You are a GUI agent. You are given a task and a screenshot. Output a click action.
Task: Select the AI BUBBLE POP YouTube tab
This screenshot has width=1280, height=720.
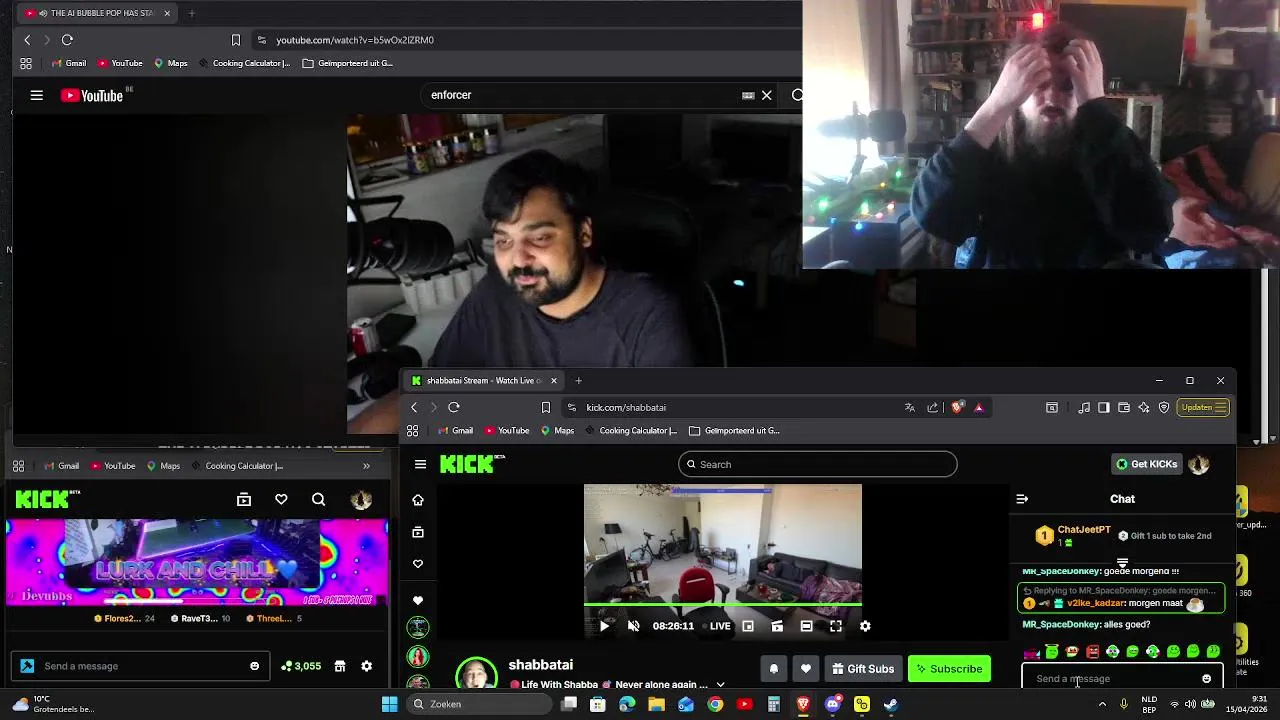pyautogui.click(x=97, y=13)
